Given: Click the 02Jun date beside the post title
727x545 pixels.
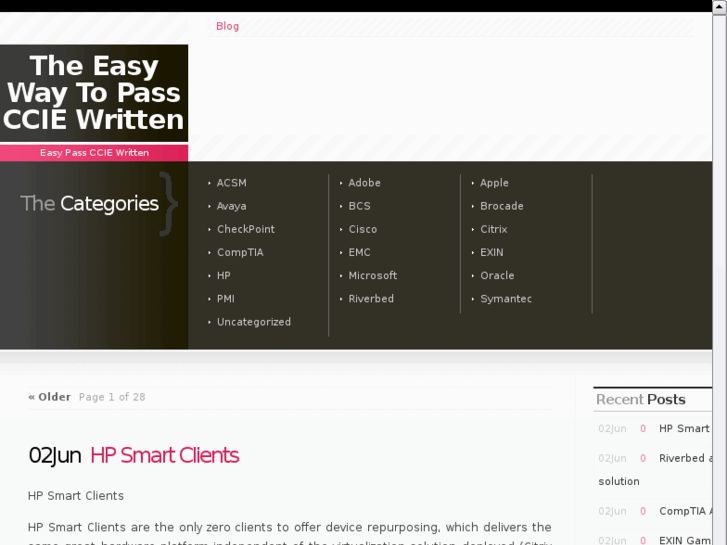Looking at the screenshot, I should [55, 455].
